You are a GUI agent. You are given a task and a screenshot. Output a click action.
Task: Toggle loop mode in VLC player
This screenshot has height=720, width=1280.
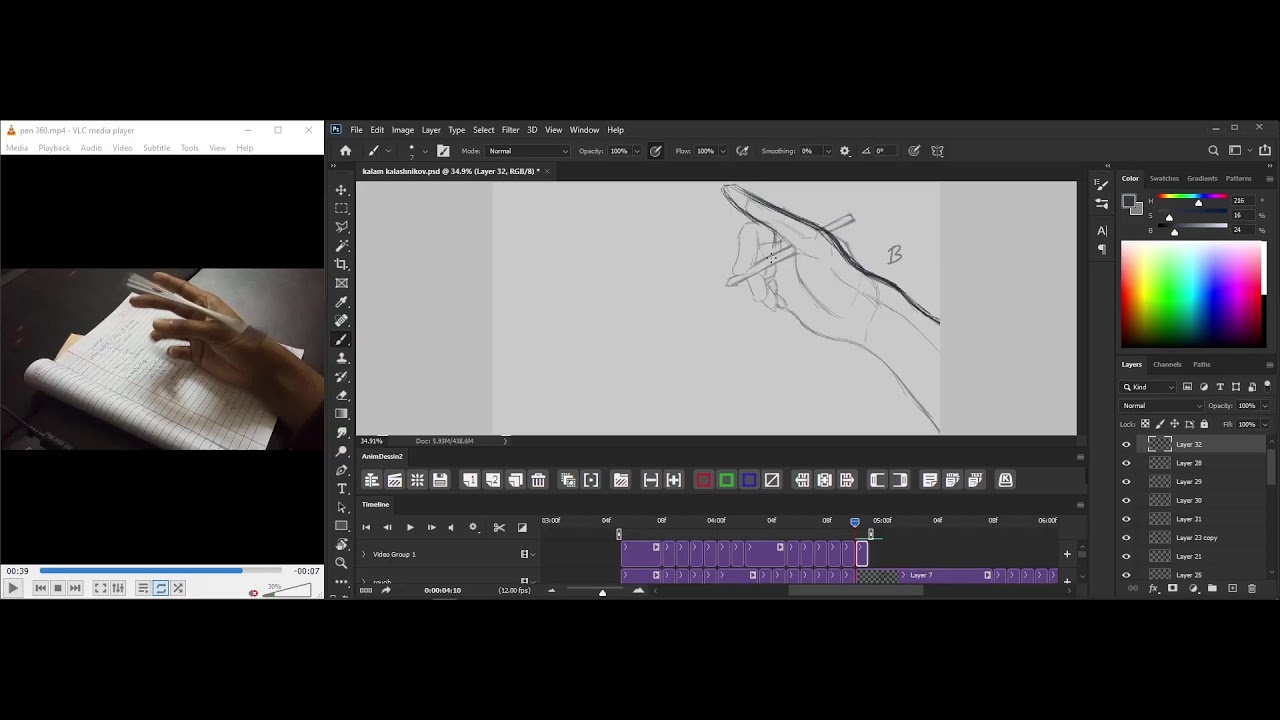[160, 588]
